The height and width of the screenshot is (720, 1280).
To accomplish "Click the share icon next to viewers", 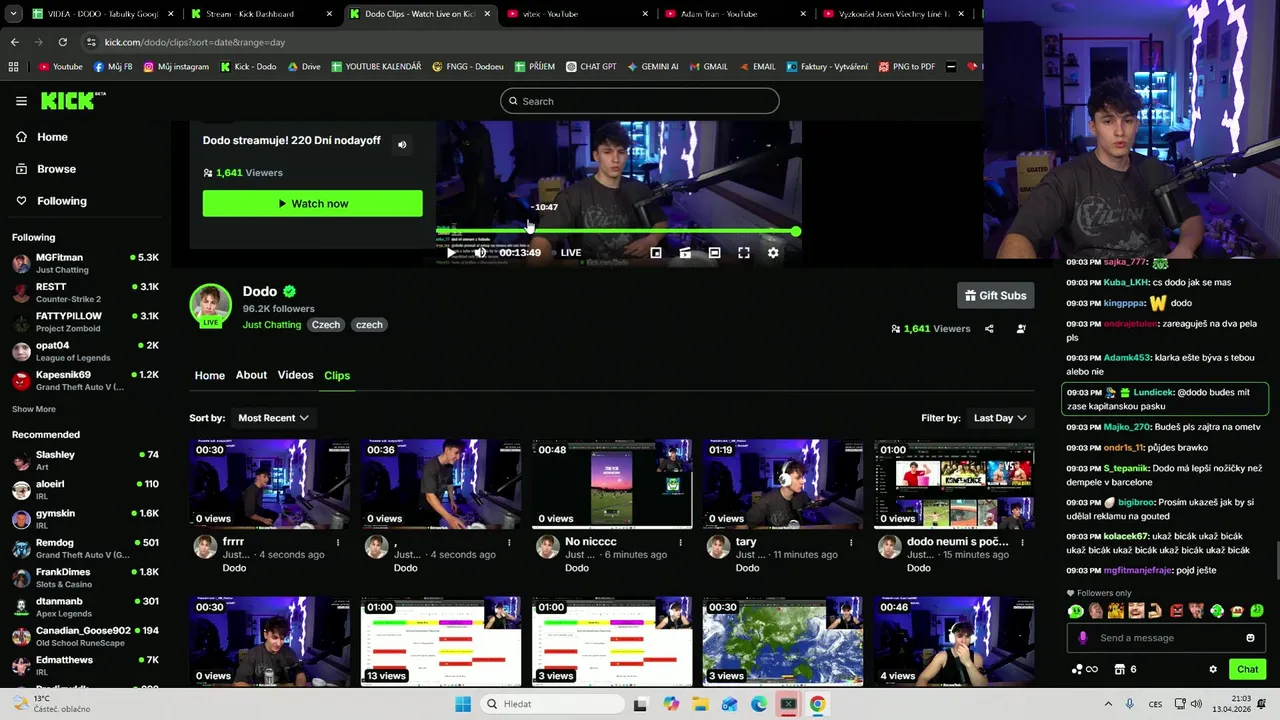I will 989,329.
